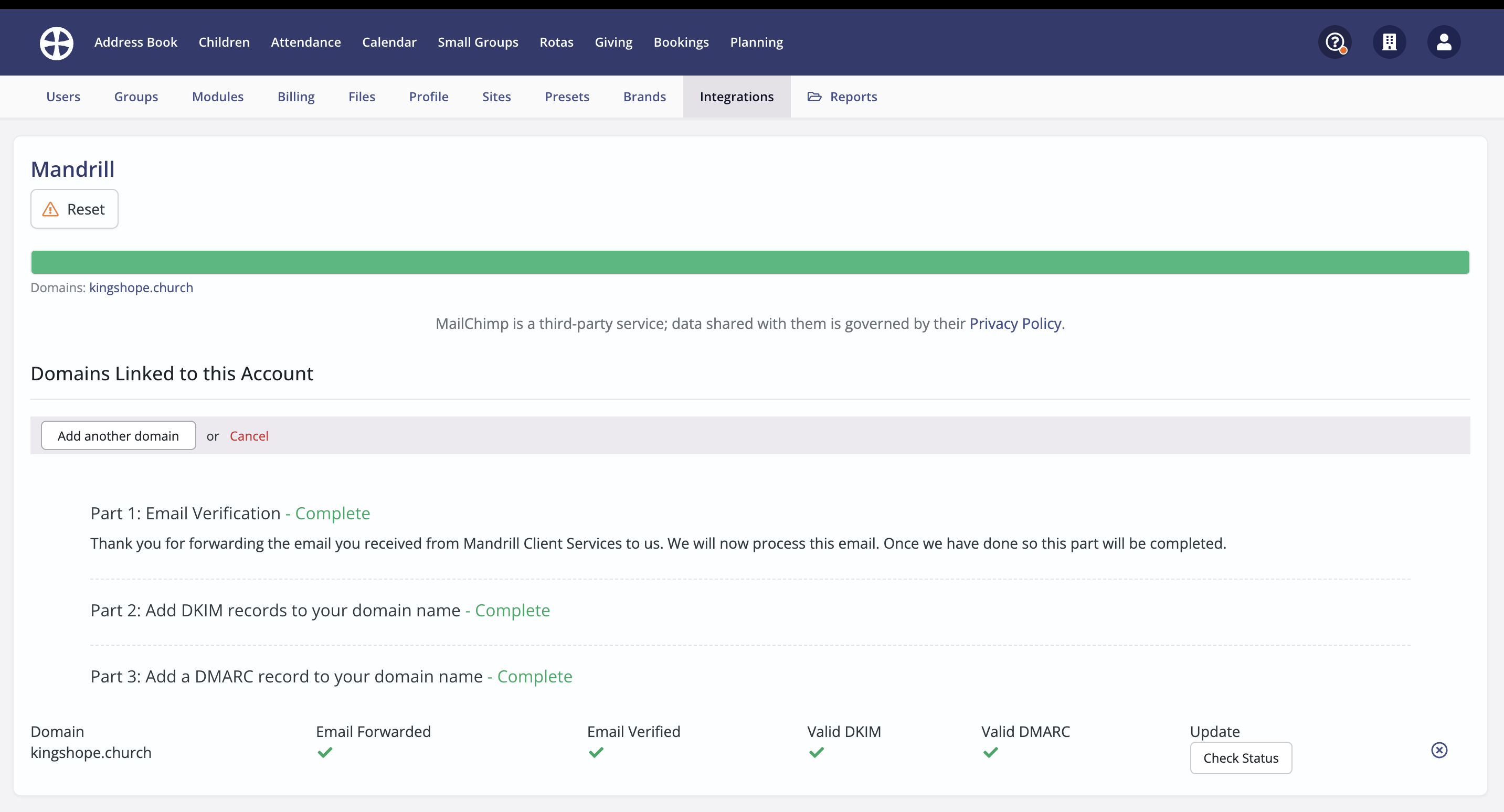The width and height of the screenshot is (1504, 812).
Task: Open the administrator building icon
Action: click(1389, 42)
